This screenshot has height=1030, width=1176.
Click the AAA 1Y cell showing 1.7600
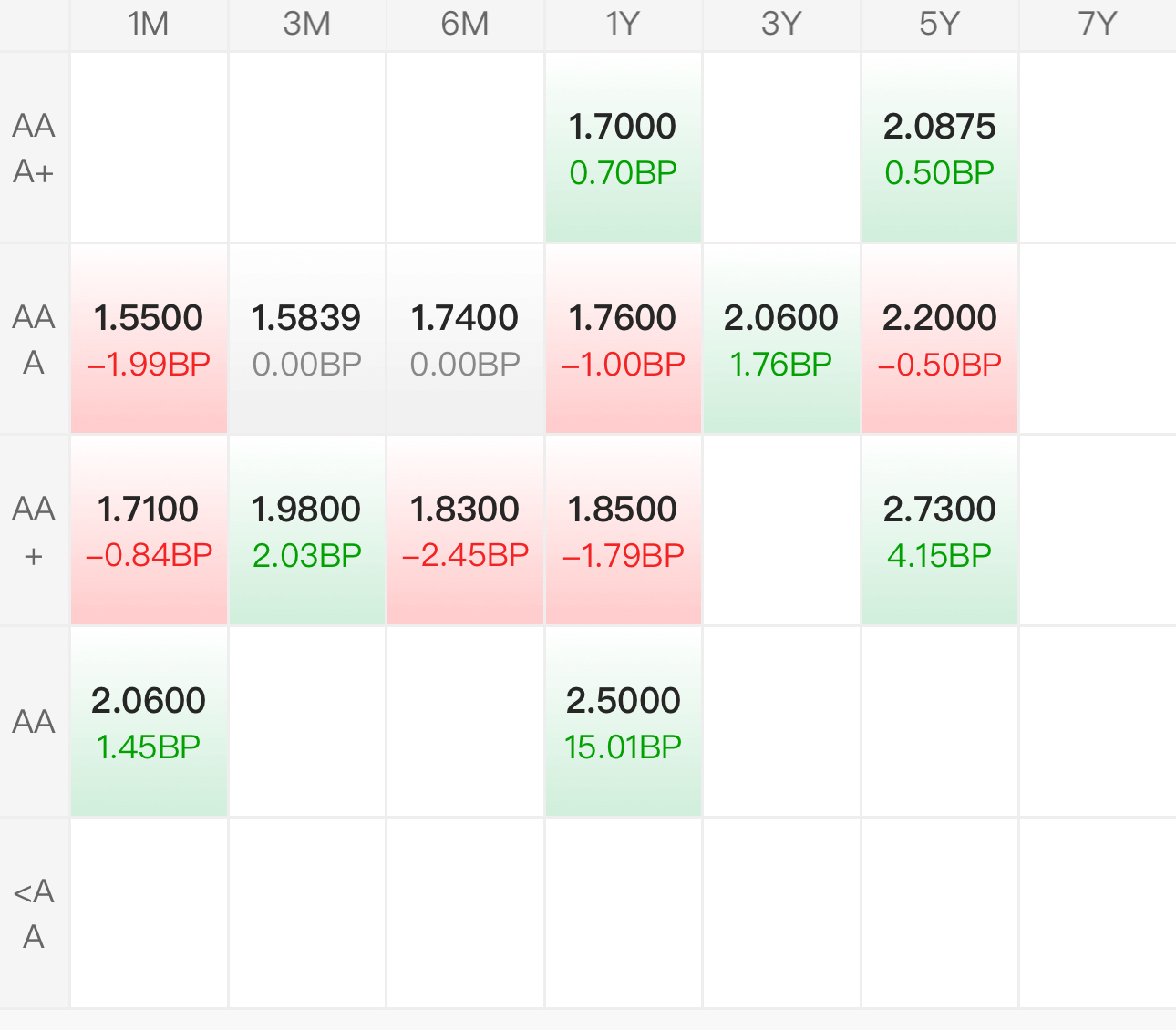(623, 339)
